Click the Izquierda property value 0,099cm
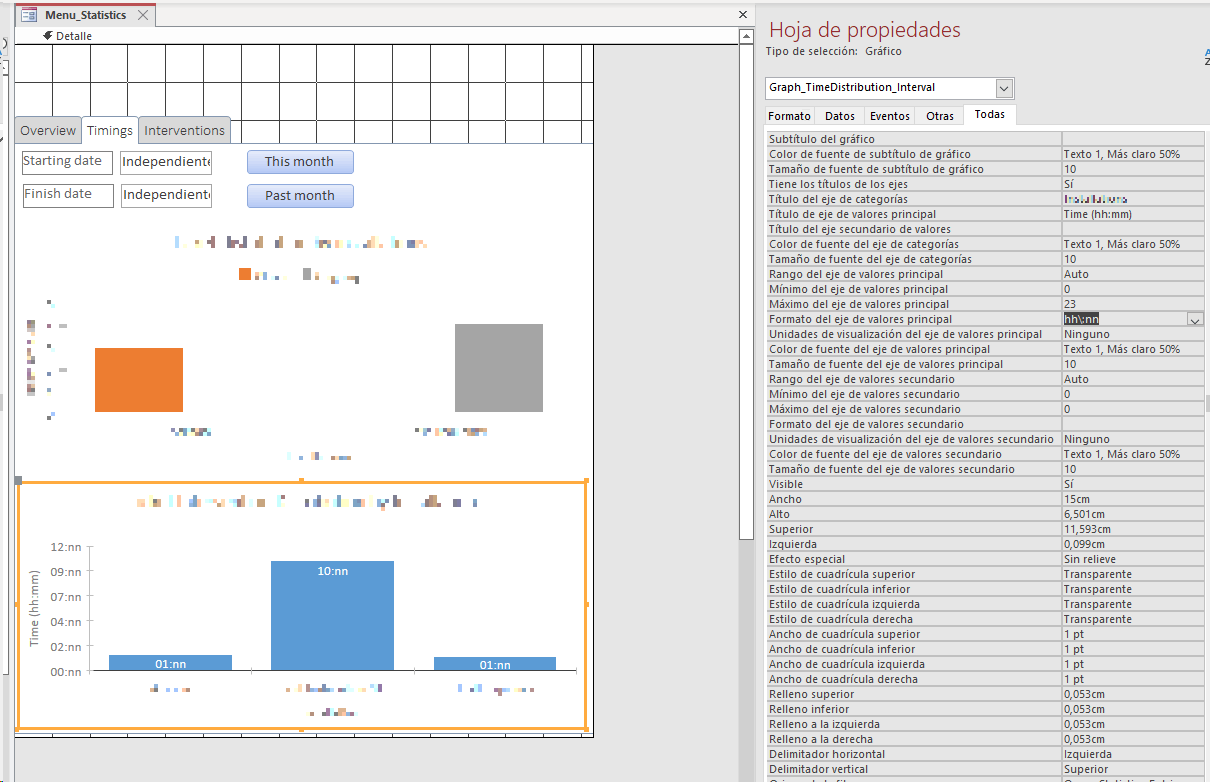The width and height of the screenshot is (1210, 782). coord(1133,544)
